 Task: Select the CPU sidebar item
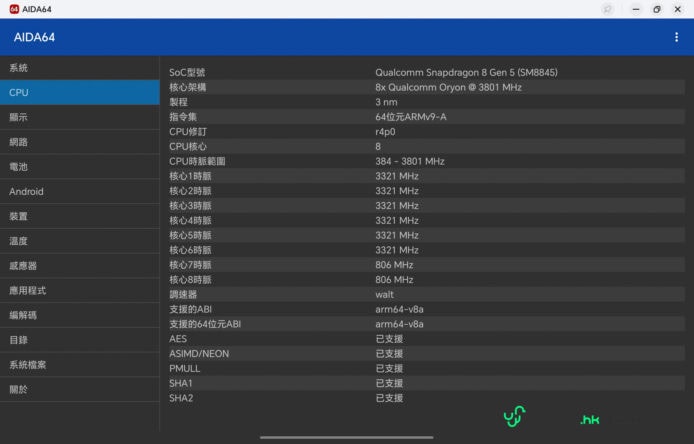[x=80, y=93]
